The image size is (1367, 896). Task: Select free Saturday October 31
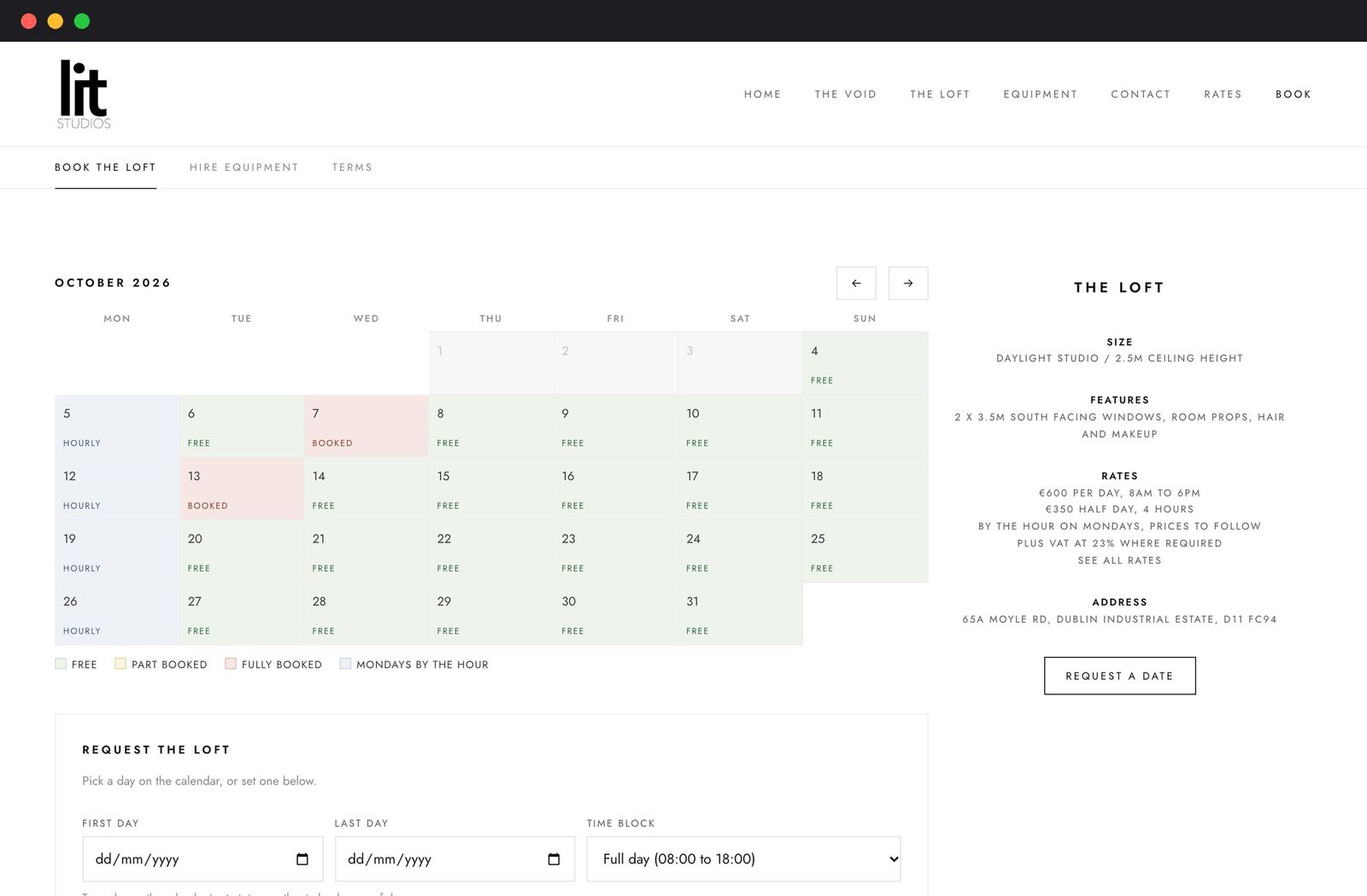741,613
